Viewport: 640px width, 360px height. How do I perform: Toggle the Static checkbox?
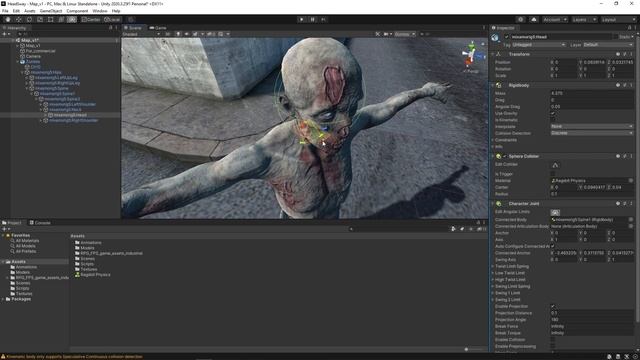tap(616, 37)
